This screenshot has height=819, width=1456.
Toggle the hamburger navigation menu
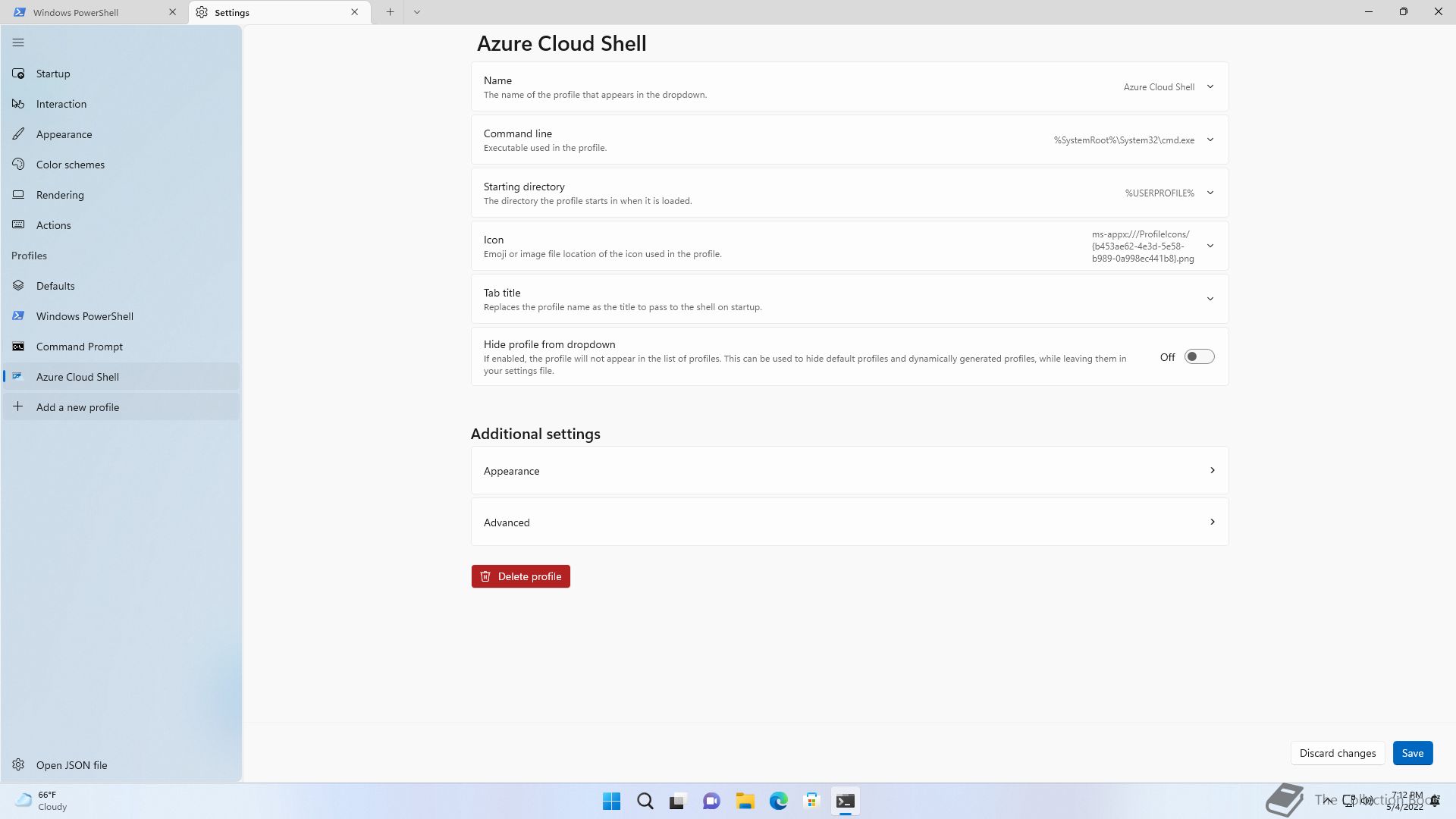18,43
